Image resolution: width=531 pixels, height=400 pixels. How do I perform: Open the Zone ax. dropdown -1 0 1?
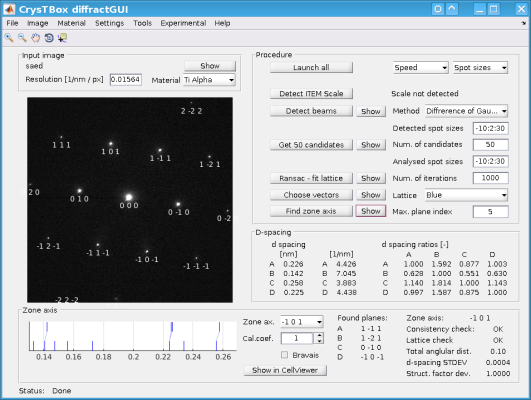301,322
